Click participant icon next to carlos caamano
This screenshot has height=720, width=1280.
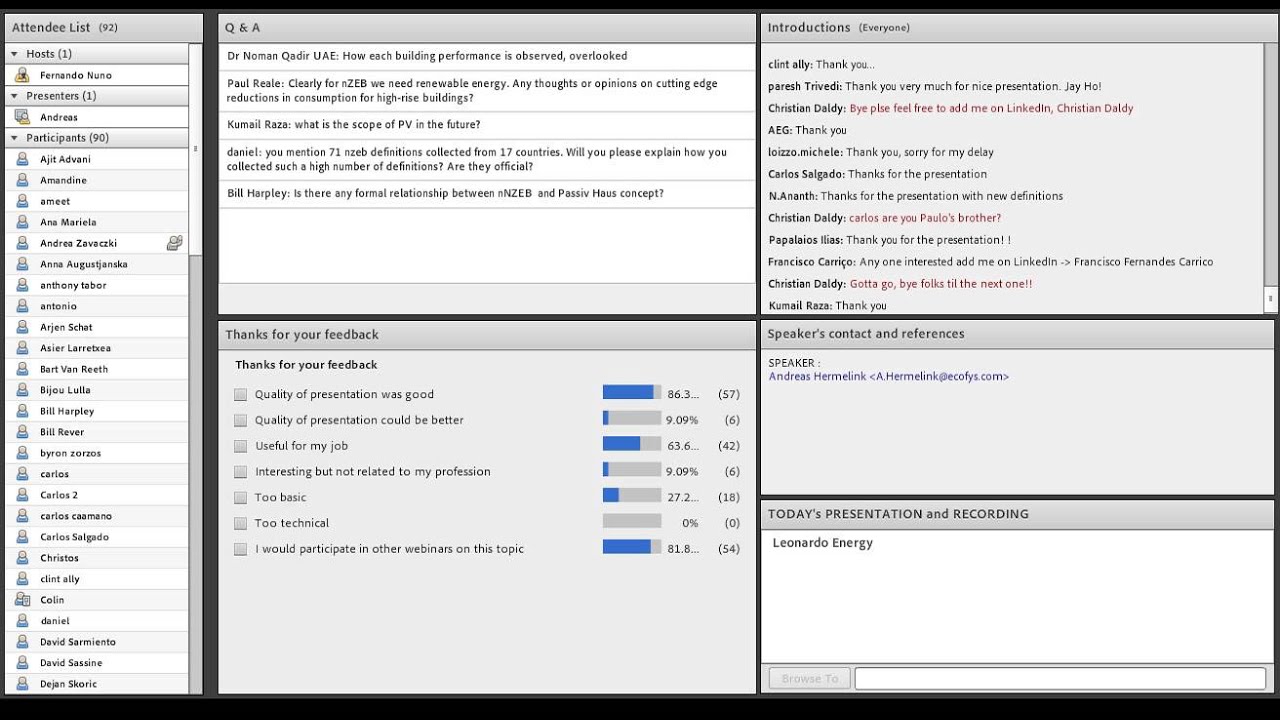(22, 516)
